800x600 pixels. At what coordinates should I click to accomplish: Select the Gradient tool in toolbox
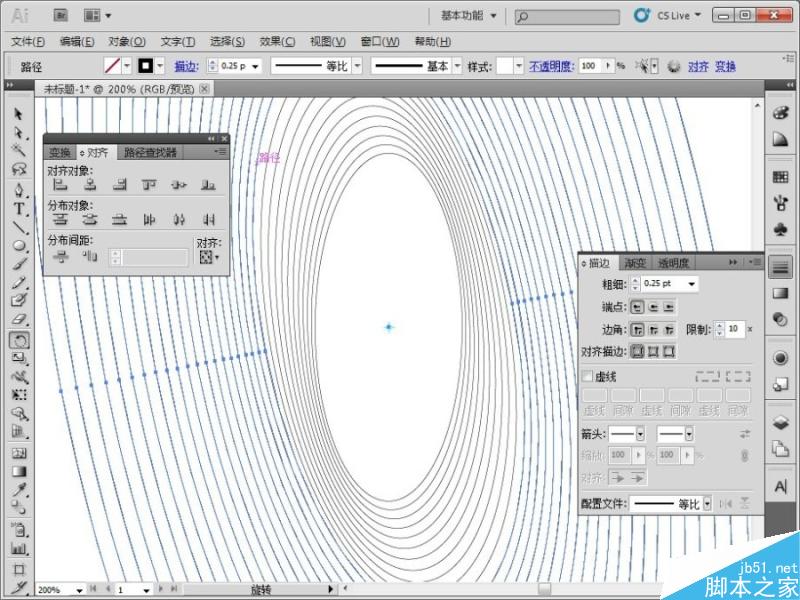[18, 471]
